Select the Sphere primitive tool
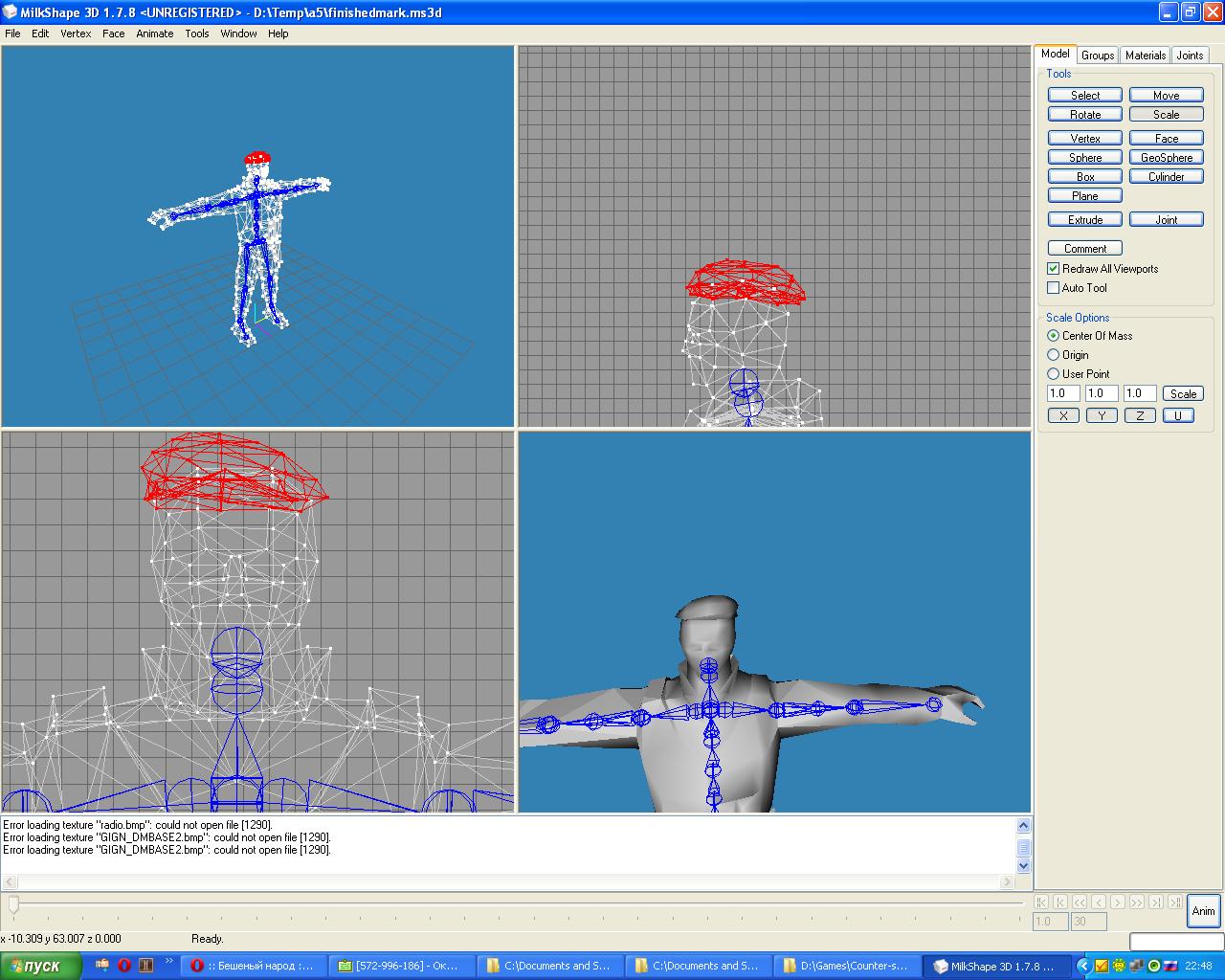The width and height of the screenshot is (1225, 980). tap(1084, 158)
